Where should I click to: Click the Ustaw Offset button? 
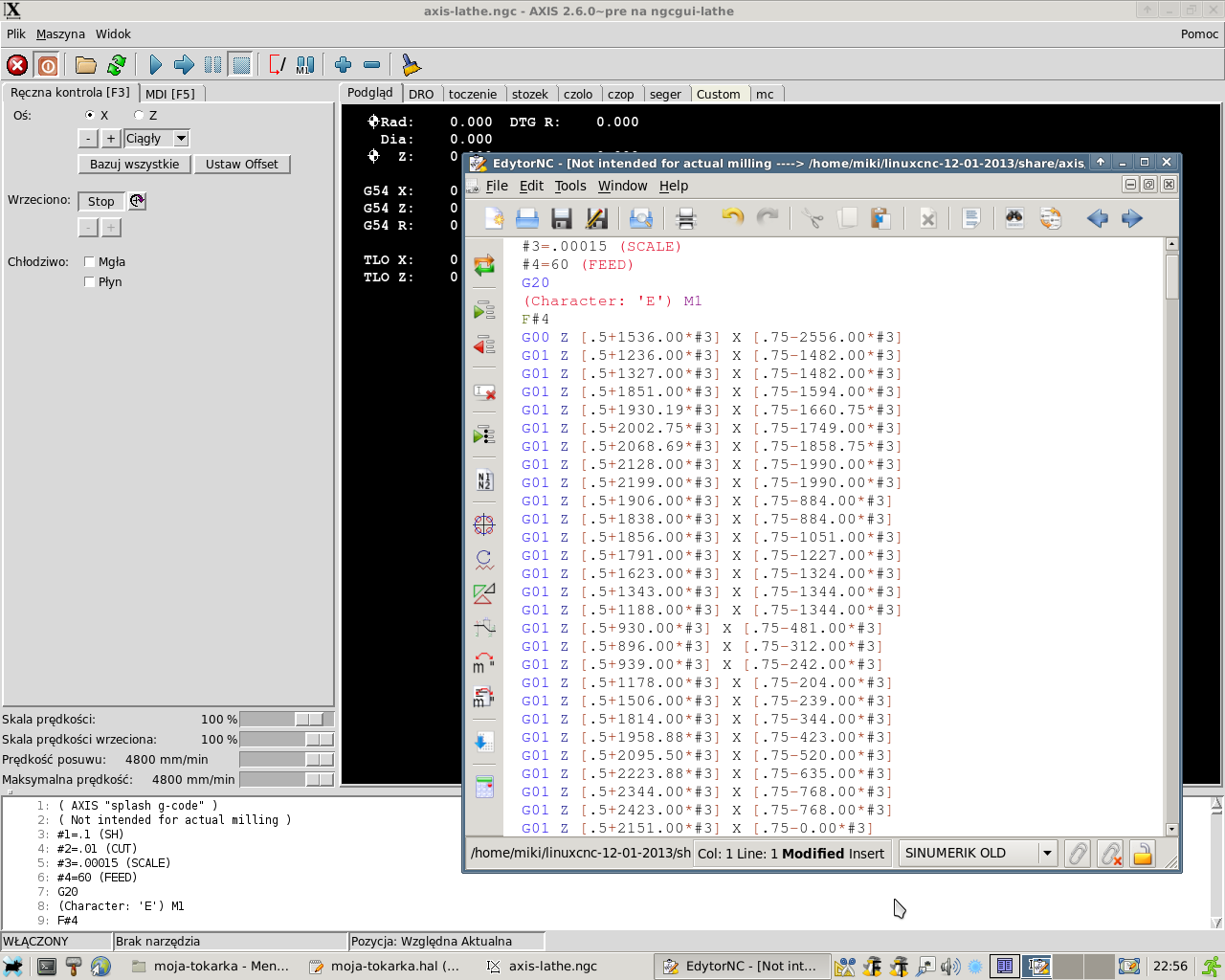pyautogui.click(x=241, y=164)
